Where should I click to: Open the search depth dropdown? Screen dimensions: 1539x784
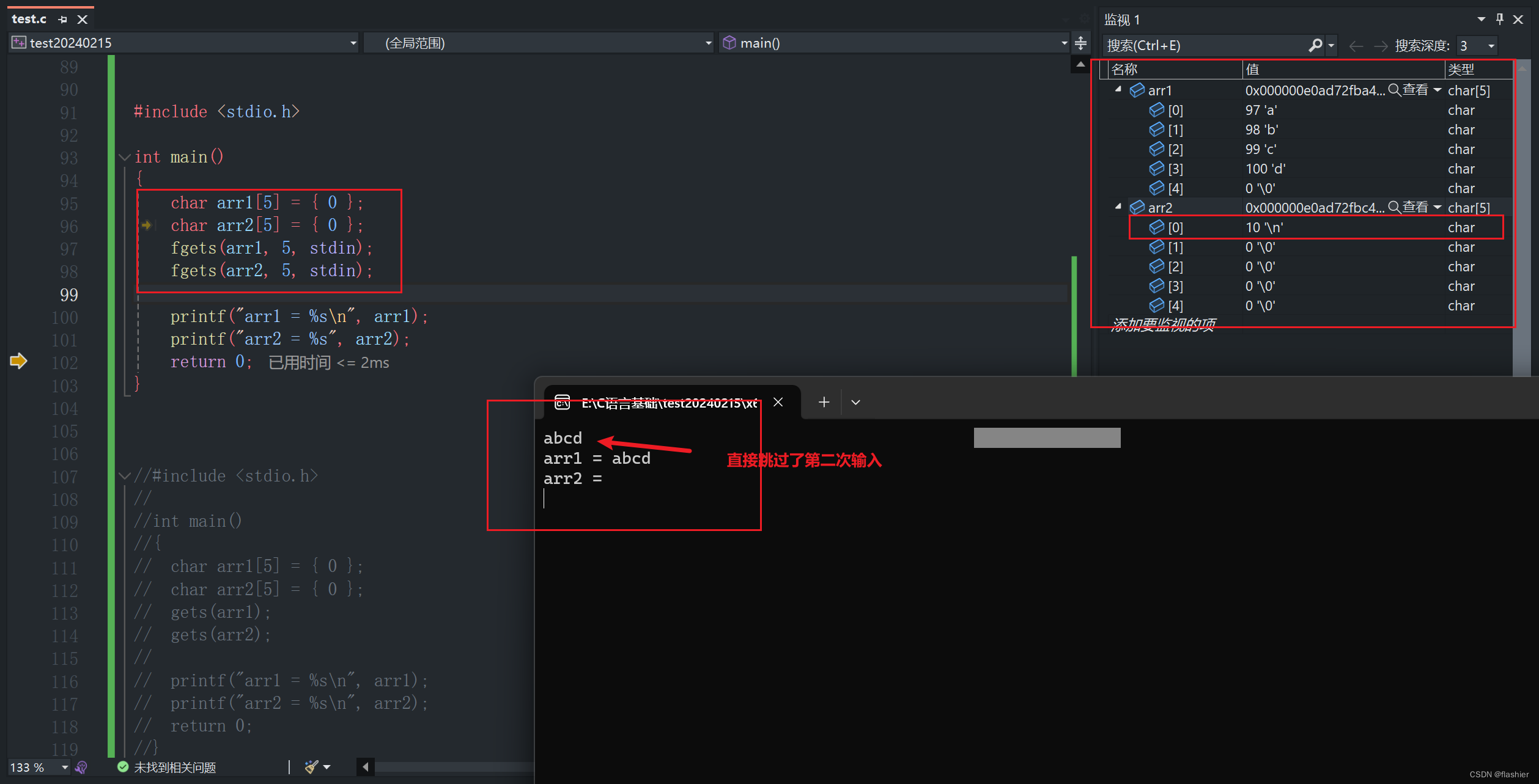click(x=1491, y=46)
